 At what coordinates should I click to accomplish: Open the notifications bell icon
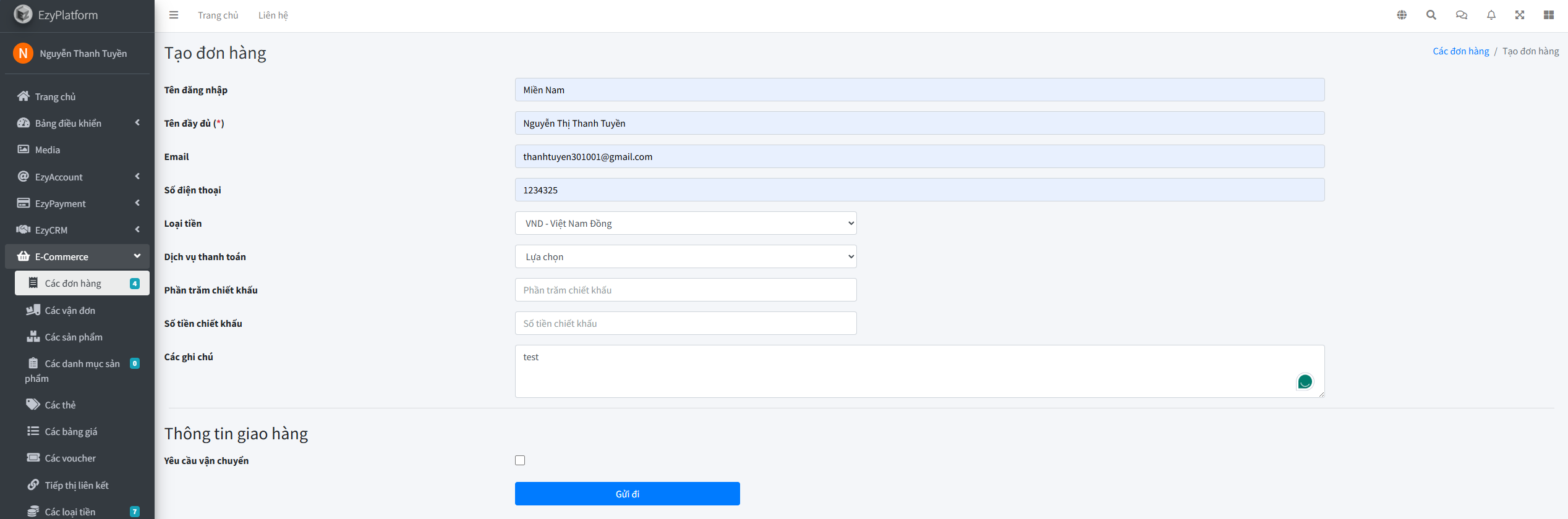(1491, 15)
